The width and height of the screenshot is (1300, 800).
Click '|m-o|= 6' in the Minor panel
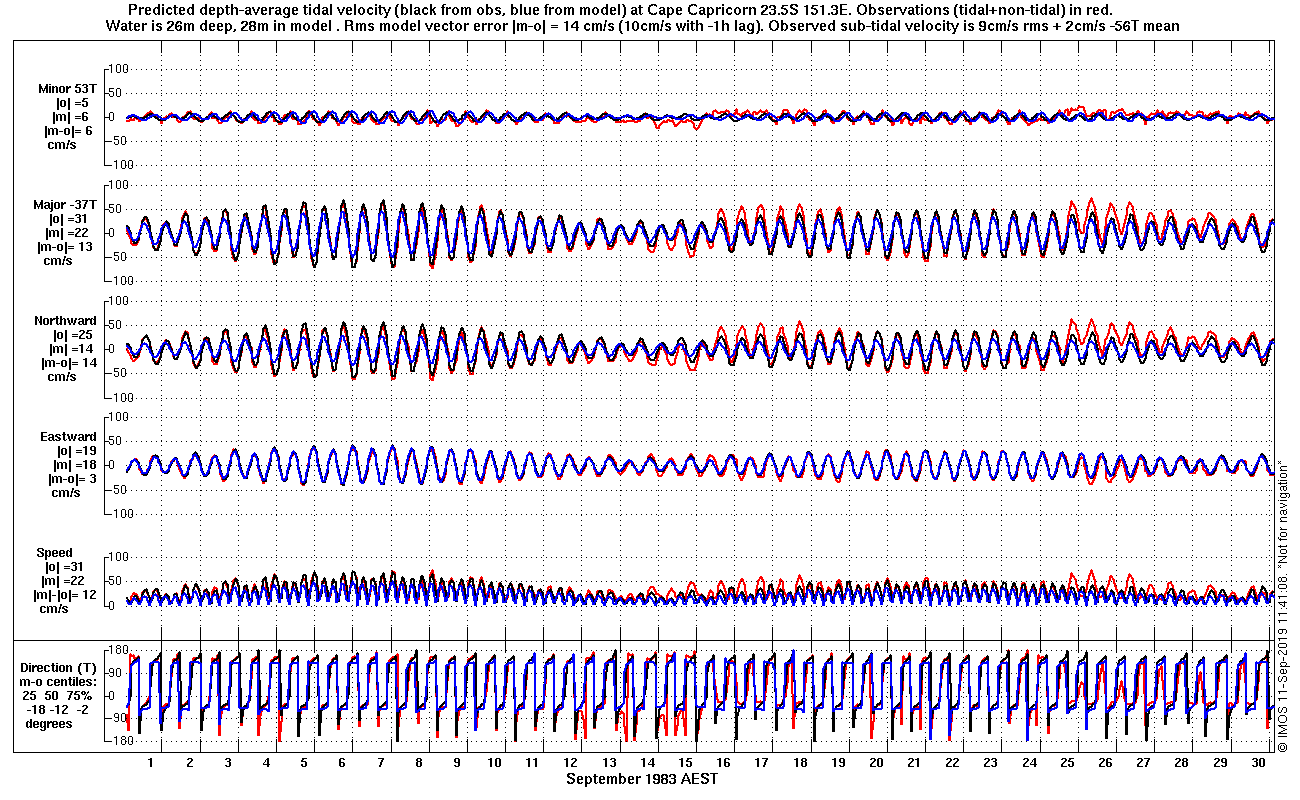tap(68, 131)
